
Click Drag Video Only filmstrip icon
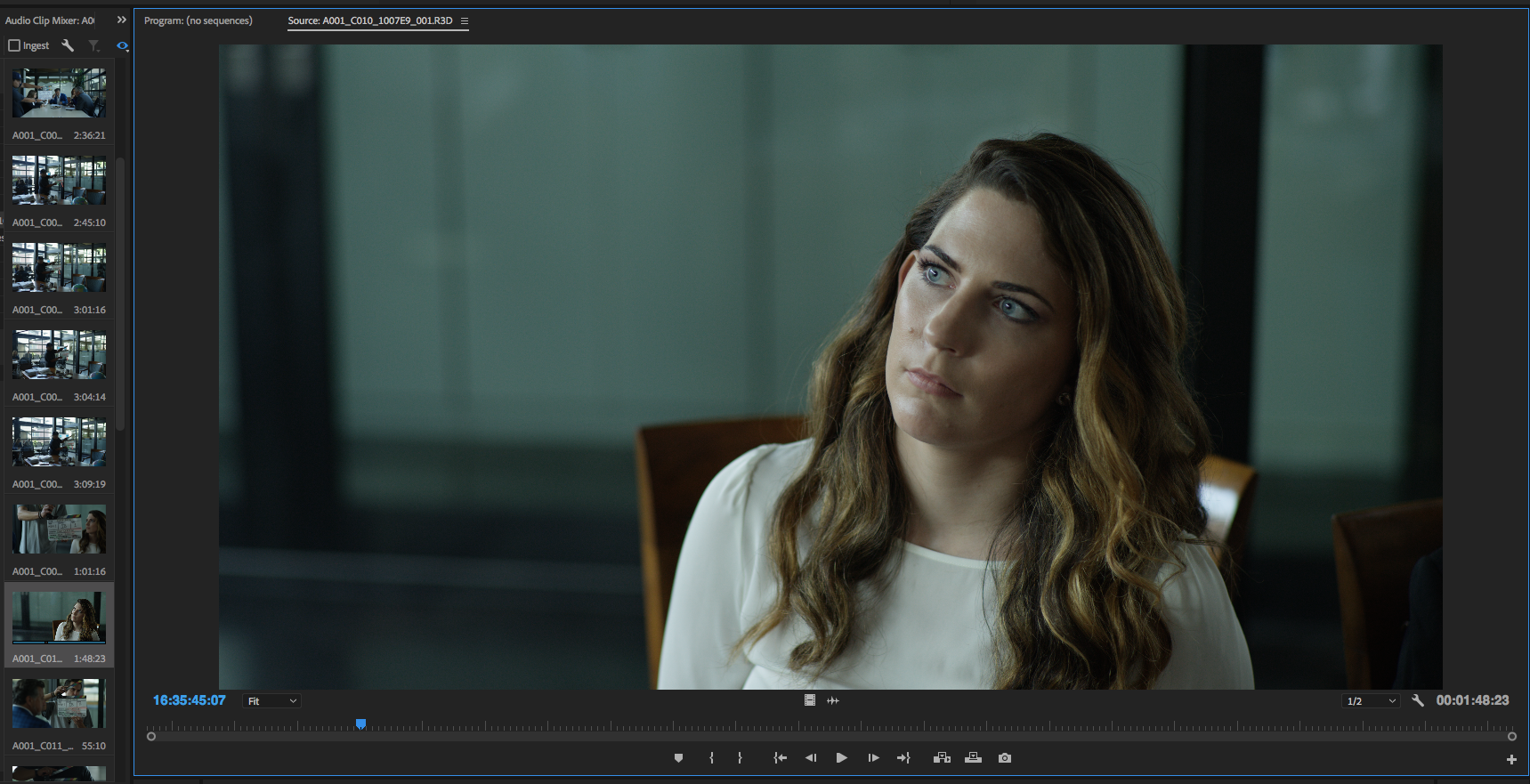click(809, 700)
